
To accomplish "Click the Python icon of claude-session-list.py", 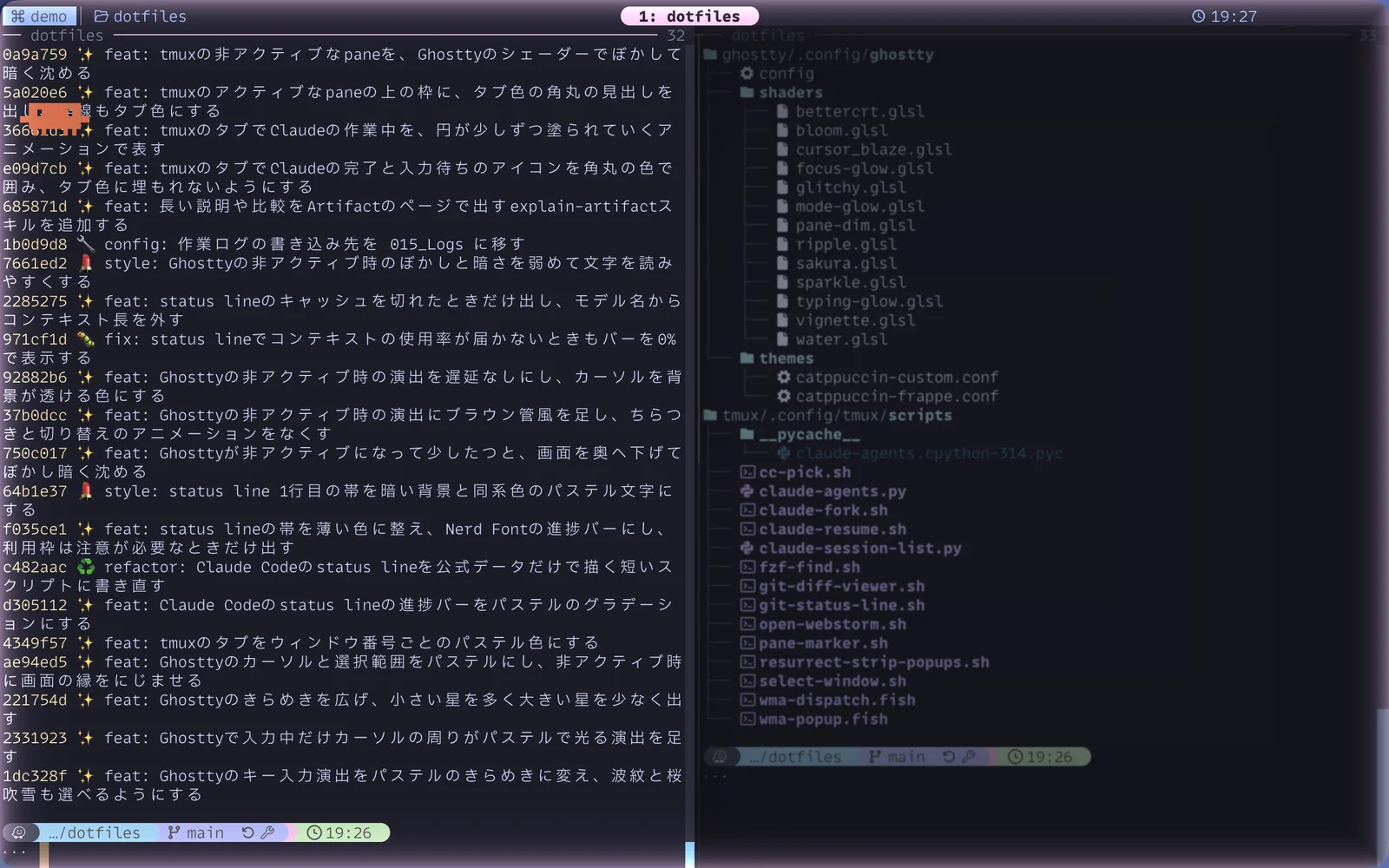I will (747, 548).
